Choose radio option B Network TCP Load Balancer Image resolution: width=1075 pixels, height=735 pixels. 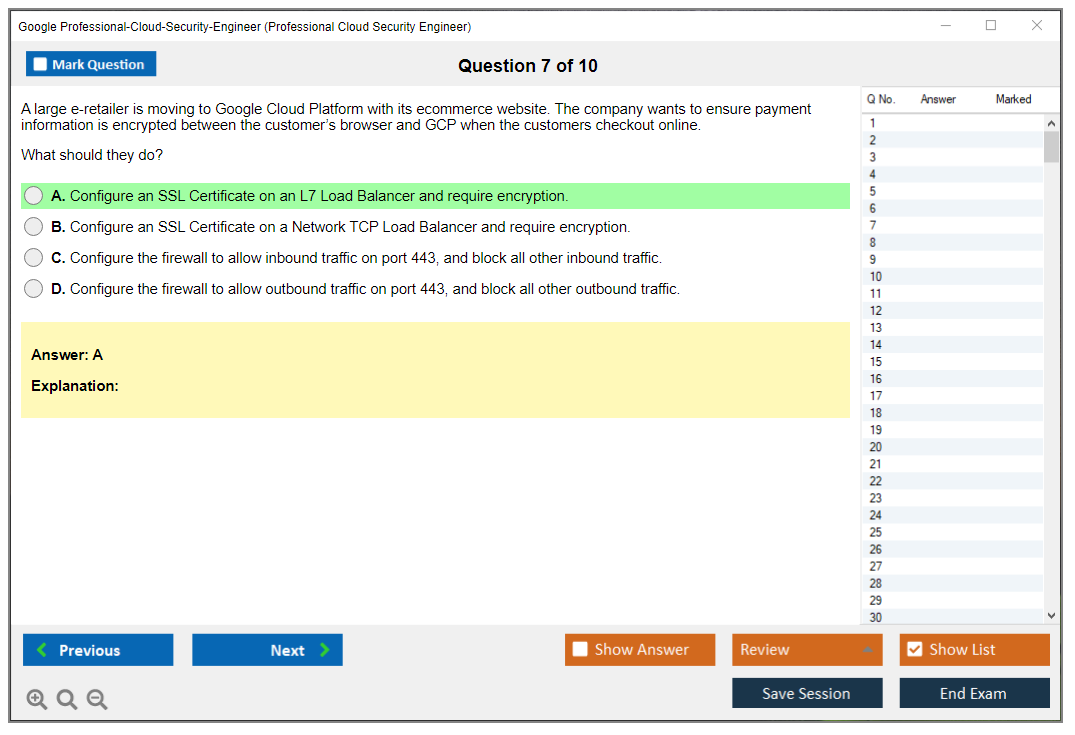tap(34, 227)
